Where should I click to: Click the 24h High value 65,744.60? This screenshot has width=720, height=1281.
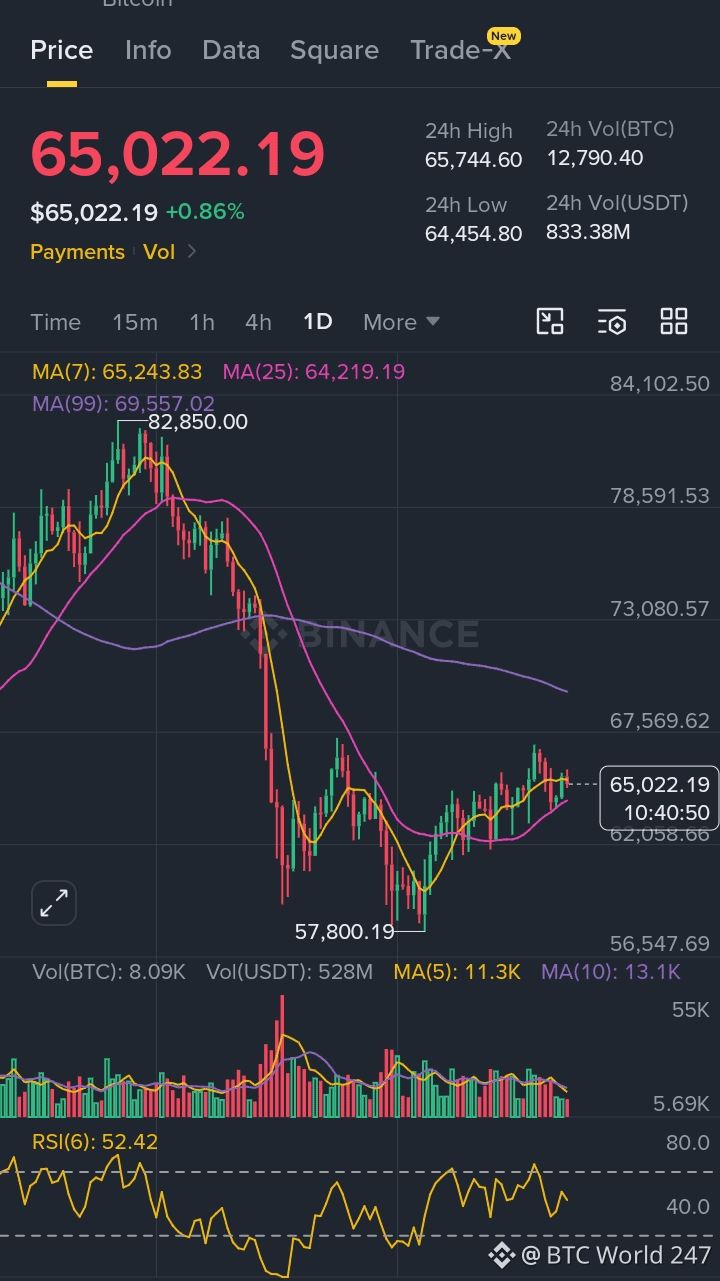pos(474,159)
